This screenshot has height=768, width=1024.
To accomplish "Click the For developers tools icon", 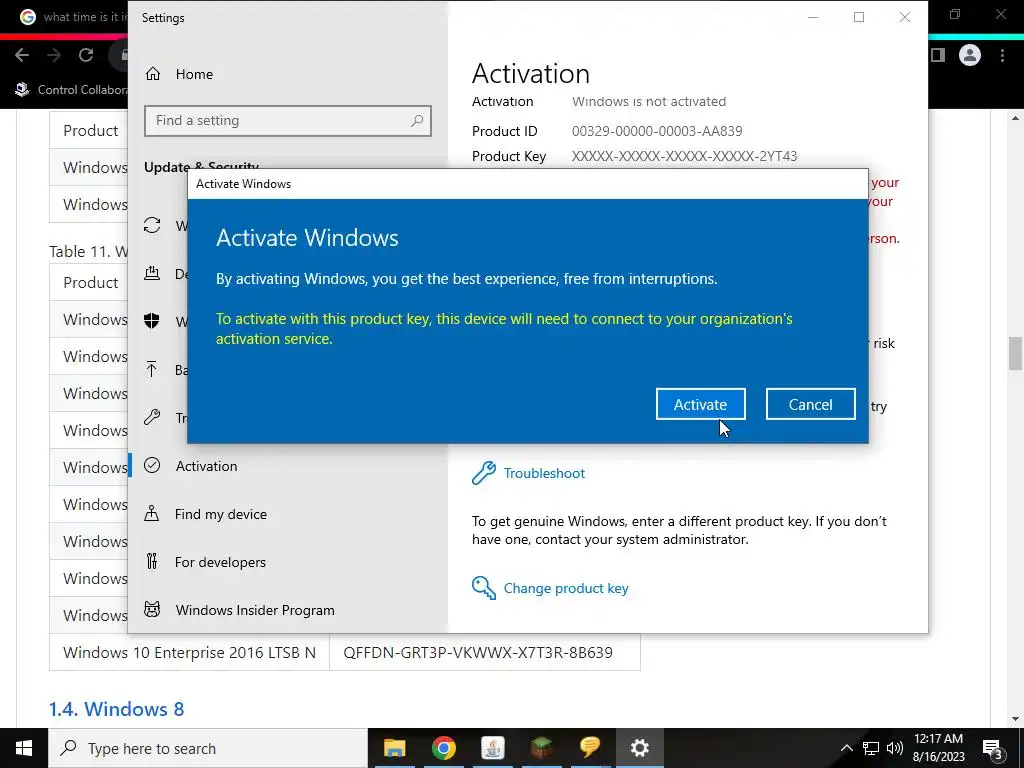I will [x=152, y=561].
